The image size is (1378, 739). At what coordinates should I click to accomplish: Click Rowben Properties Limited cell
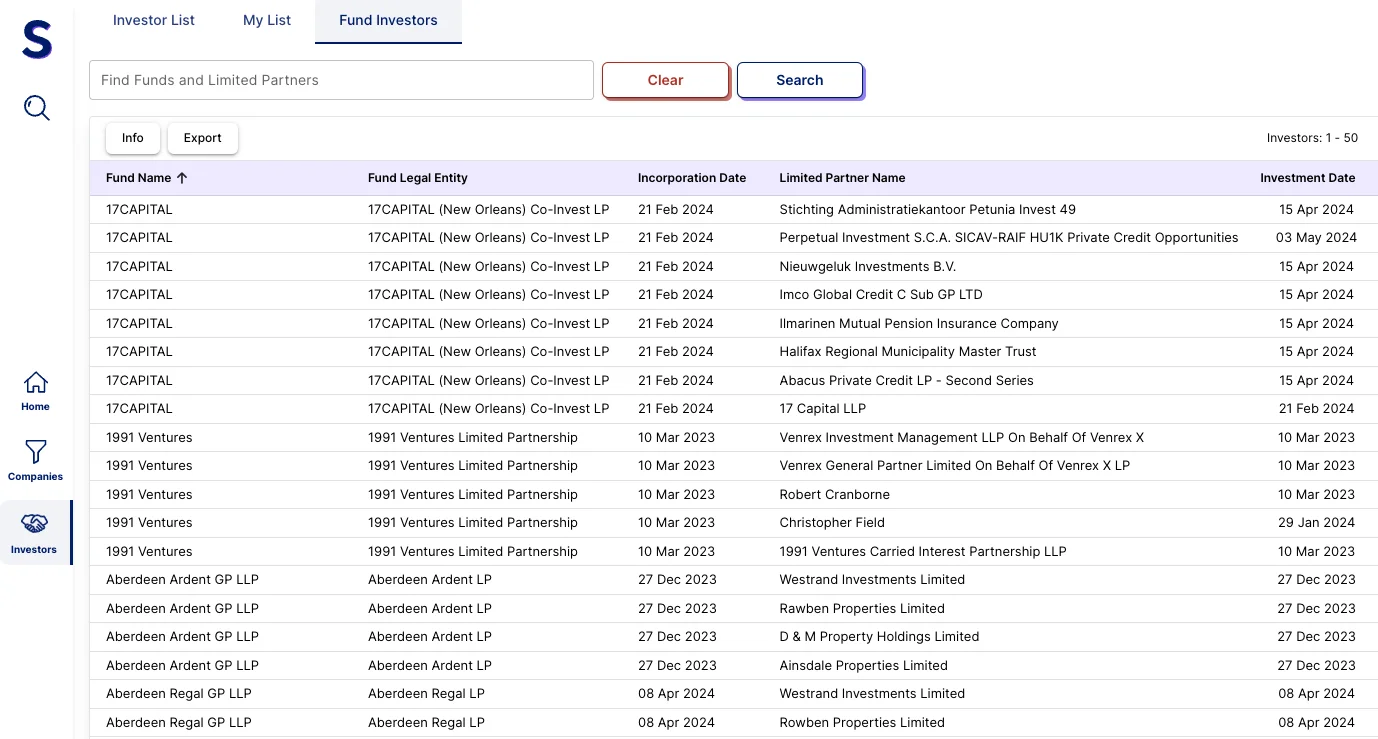[x=862, y=723]
